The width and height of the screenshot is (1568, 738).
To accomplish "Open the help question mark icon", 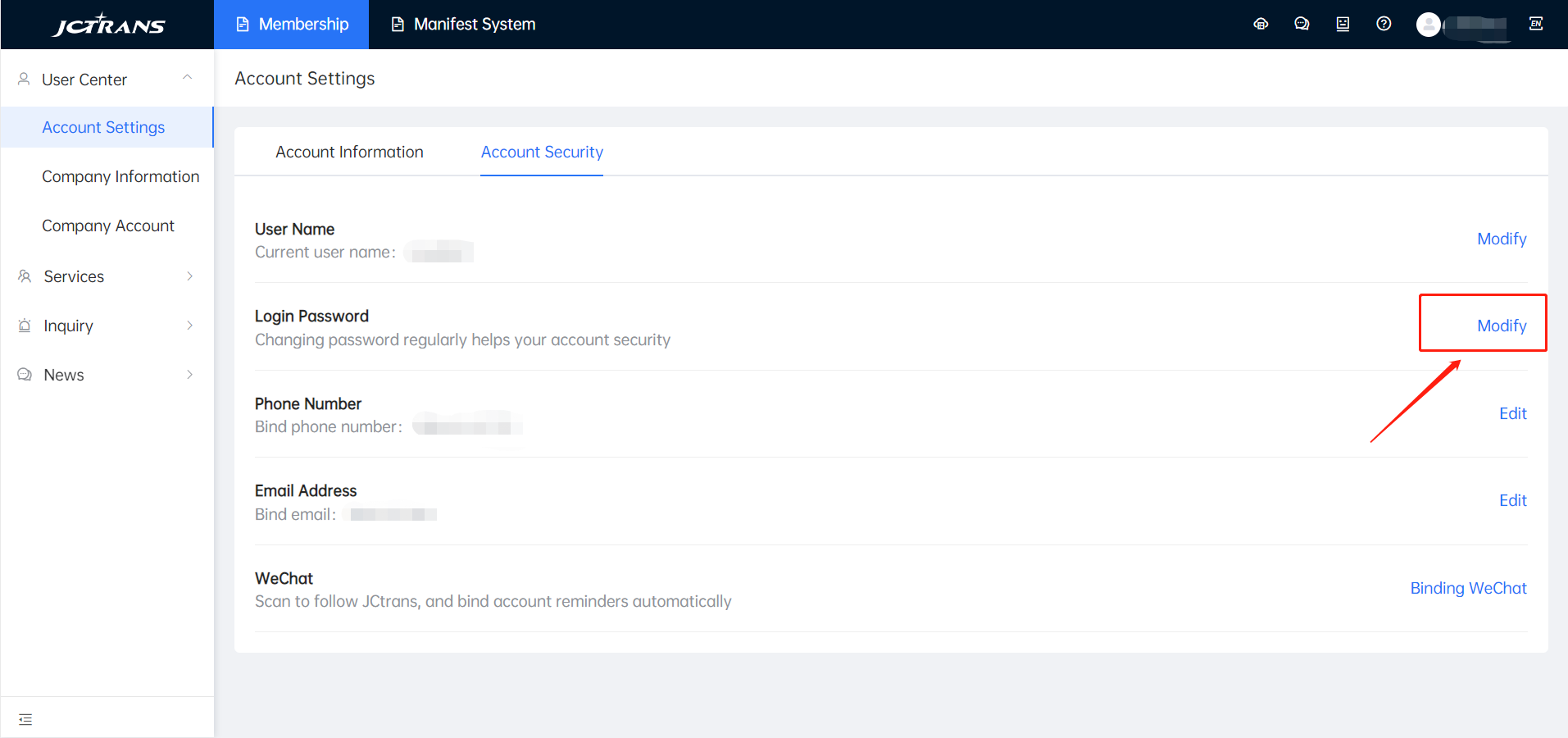I will click(1384, 24).
